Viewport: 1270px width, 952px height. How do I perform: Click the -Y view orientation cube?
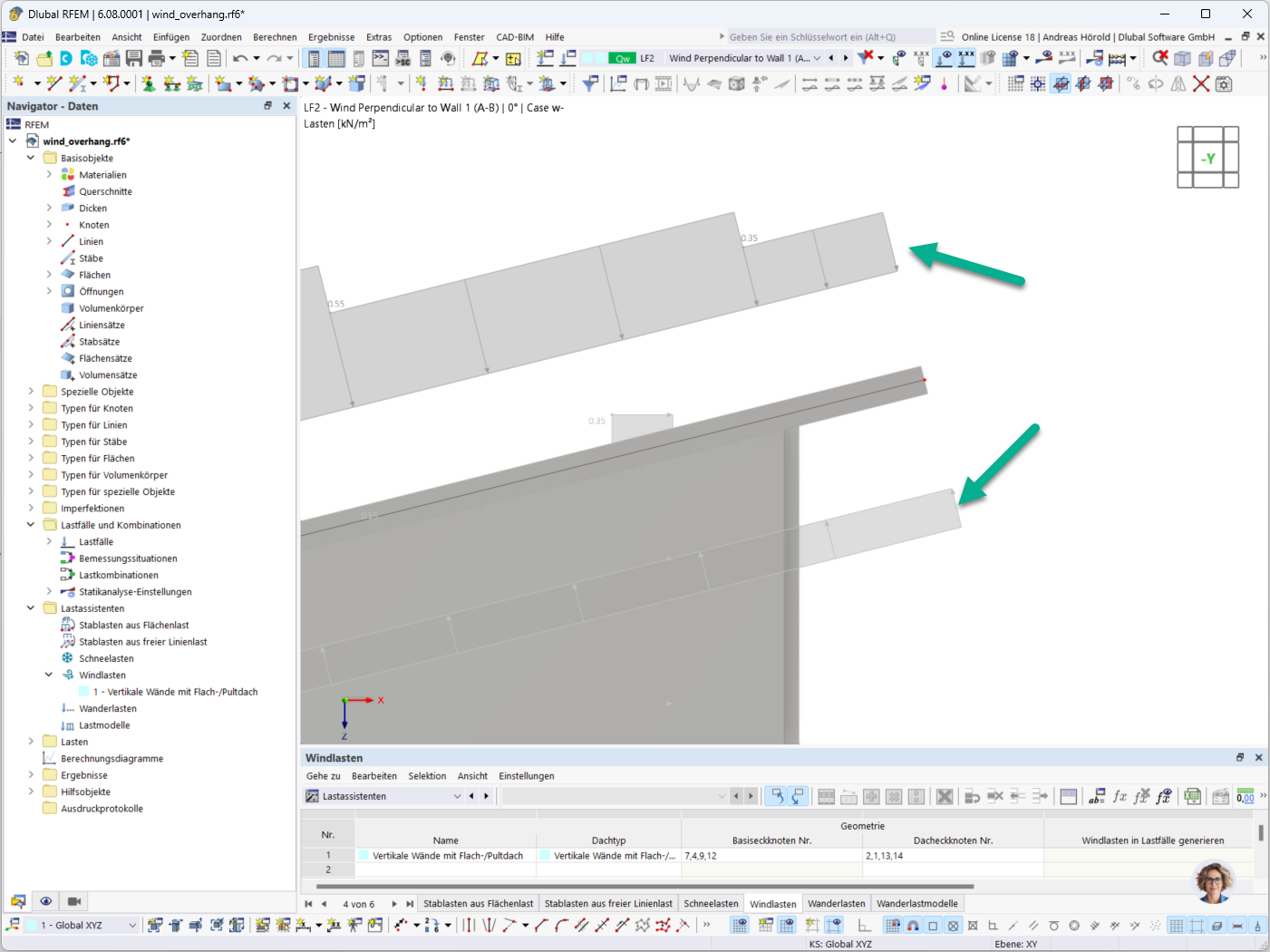(1208, 158)
